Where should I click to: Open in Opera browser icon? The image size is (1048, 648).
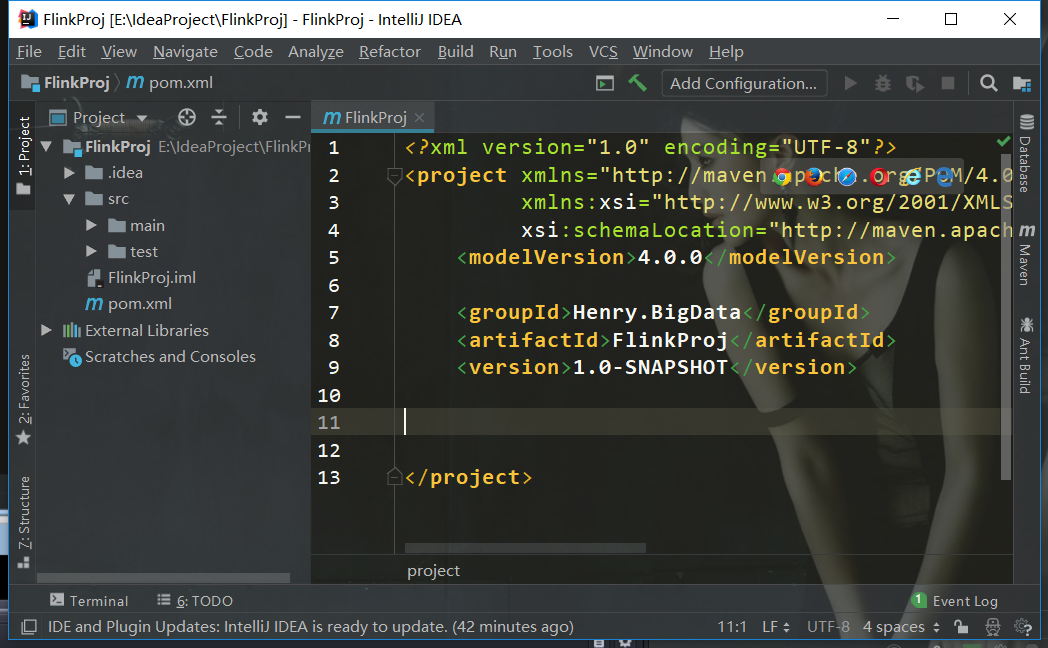(879, 176)
